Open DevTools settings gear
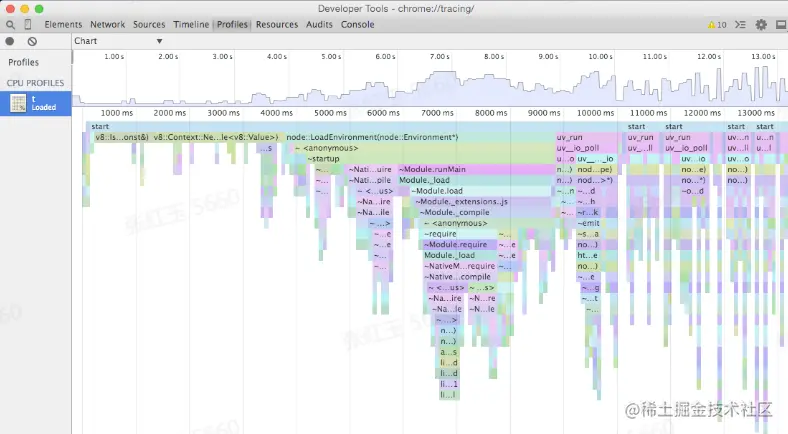The height and width of the screenshot is (434, 788). (761, 25)
